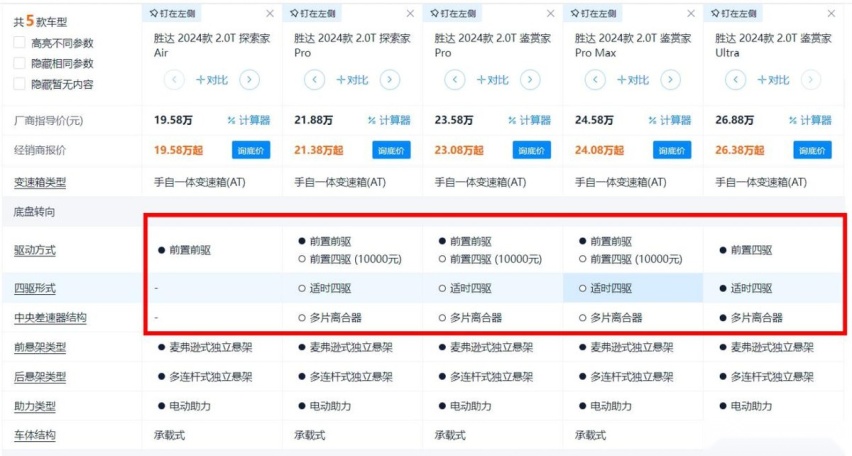Image resolution: width=852 pixels, height=456 pixels.
Task: Pin 鉴赏家 Ultra column to the left
Action: [x=734, y=13]
